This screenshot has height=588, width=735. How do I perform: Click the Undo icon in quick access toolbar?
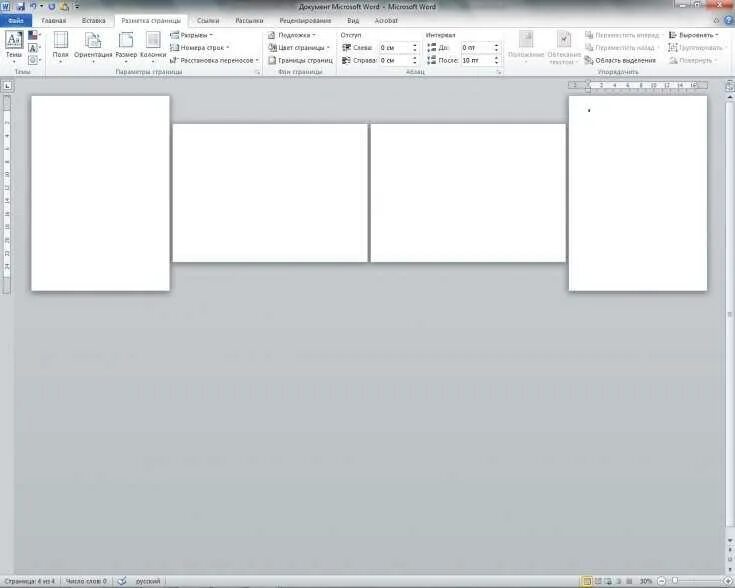[x=33, y=7]
